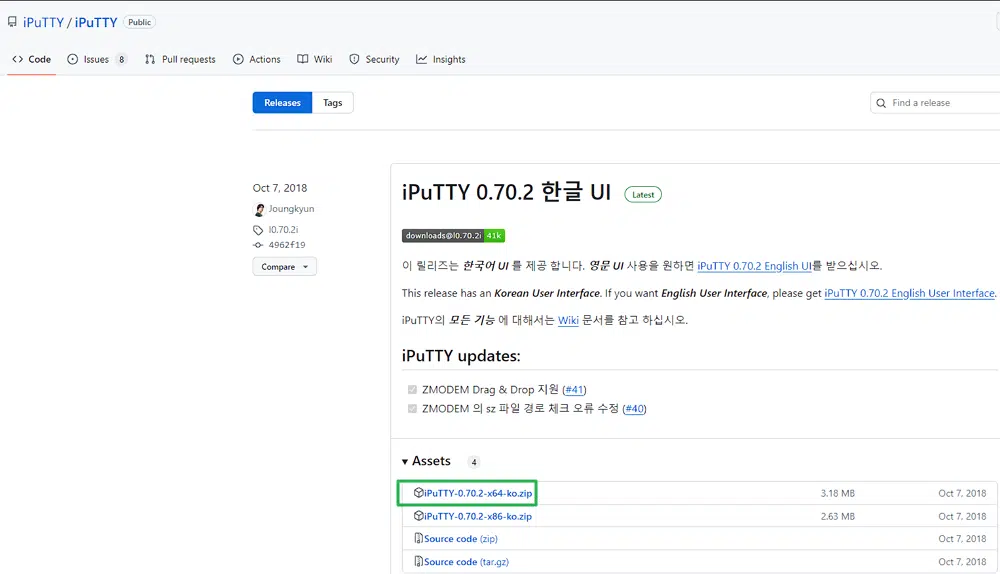This screenshot has height=574, width=1000.
Task: Focus the Find a release search field
Action: [935, 103]
